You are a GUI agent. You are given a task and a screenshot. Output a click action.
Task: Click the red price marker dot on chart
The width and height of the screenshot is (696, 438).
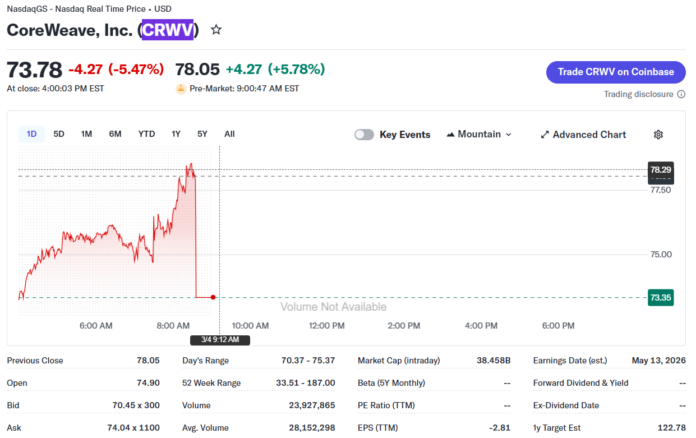[213, 297]
